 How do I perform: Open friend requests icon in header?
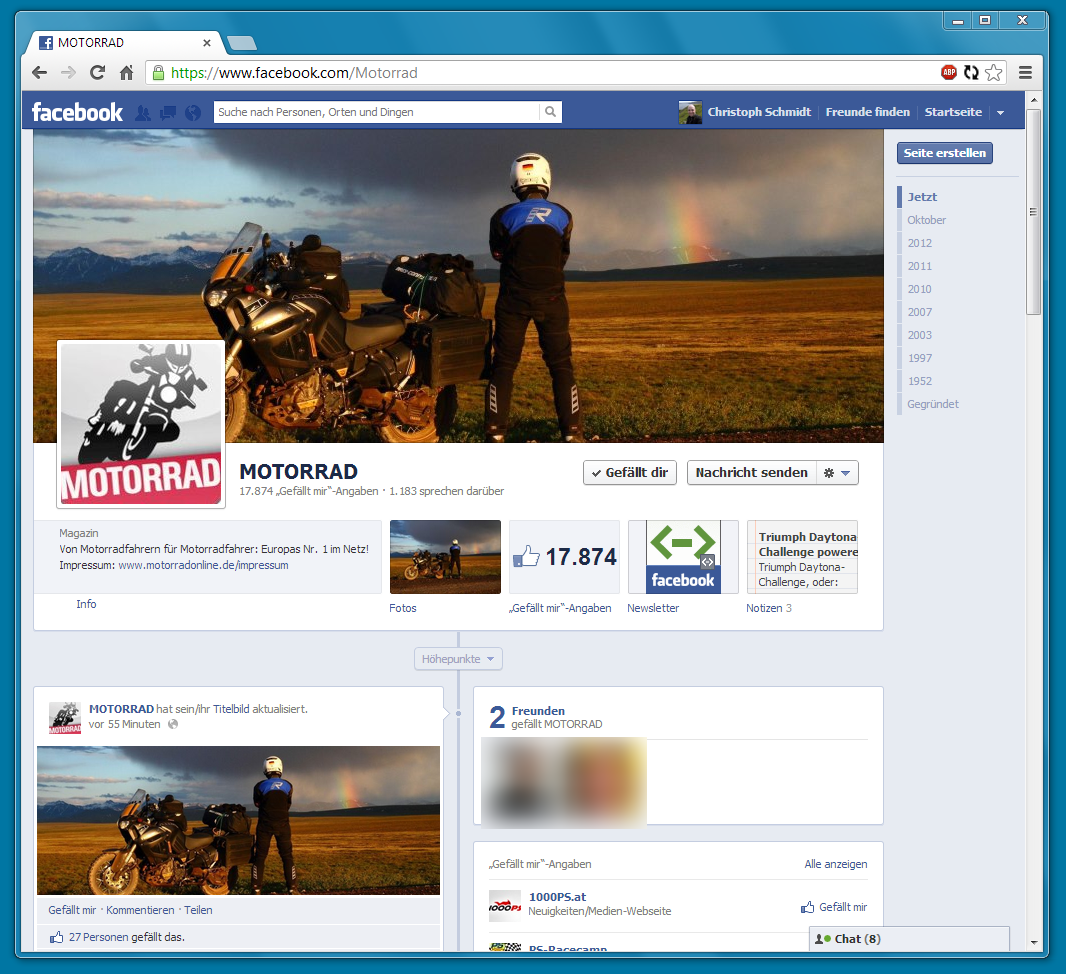pos(143,113)
